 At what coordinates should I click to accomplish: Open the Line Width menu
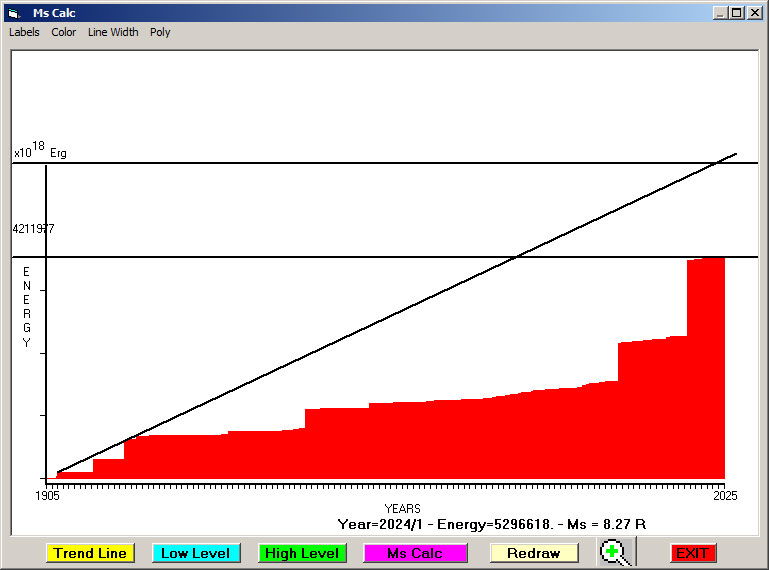click(x=113, y=32)
